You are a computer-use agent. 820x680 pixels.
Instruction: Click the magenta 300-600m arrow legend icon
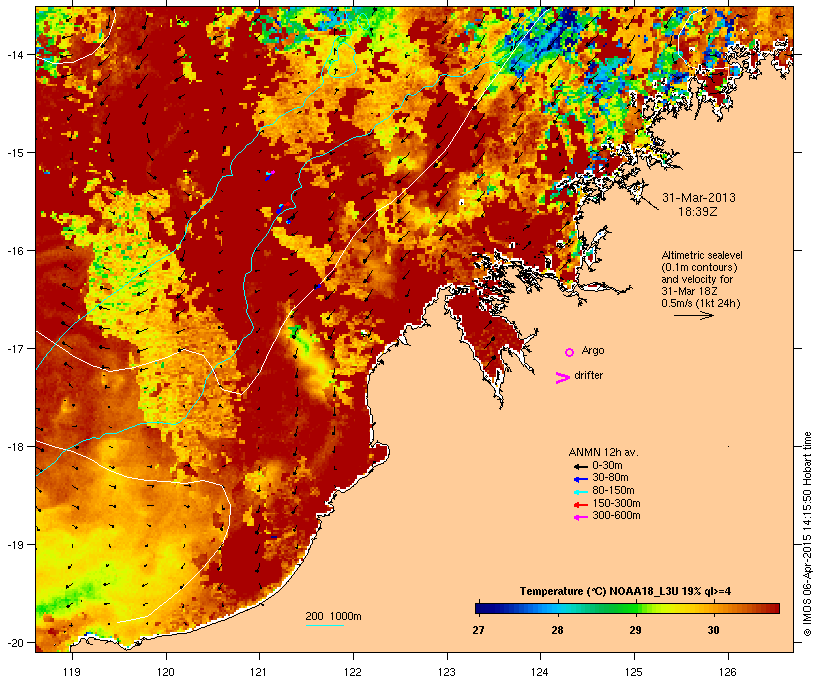[580, 517]
